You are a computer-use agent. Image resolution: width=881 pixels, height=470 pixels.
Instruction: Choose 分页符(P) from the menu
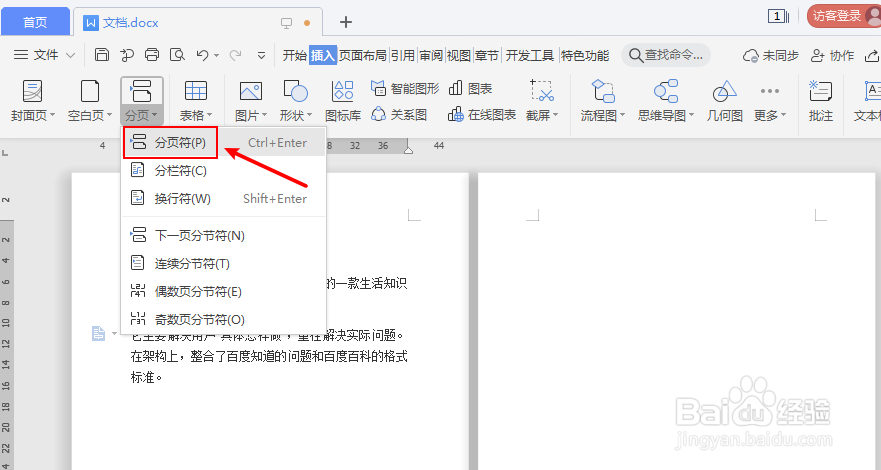pyautogui.click(x=224, y=143)
